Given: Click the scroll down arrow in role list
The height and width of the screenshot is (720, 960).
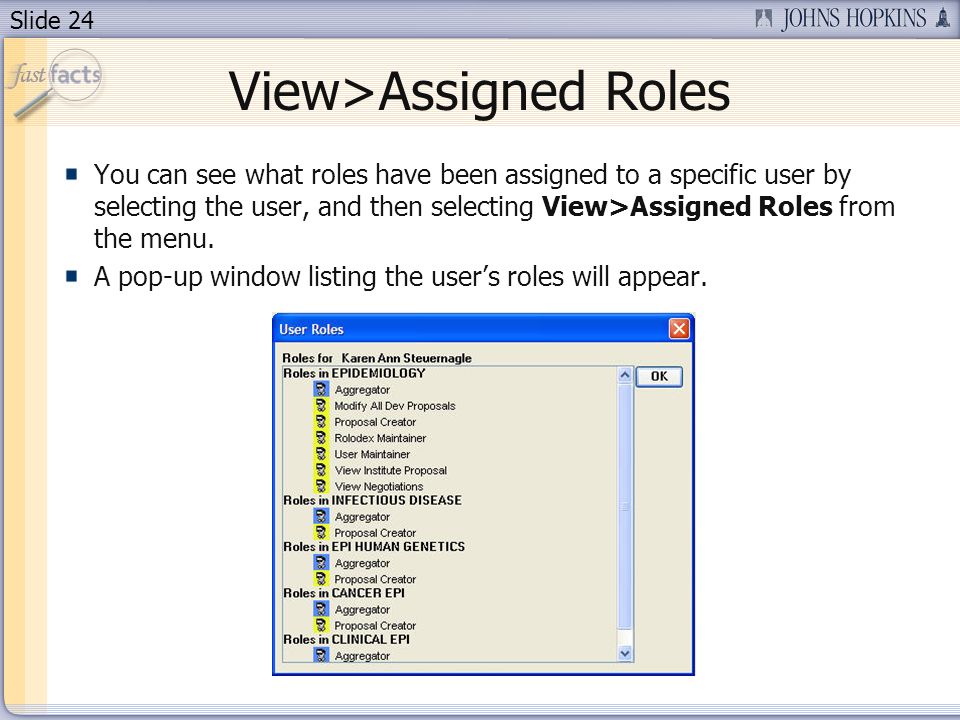Looking at the screenshot, I should tap(624, 654).
